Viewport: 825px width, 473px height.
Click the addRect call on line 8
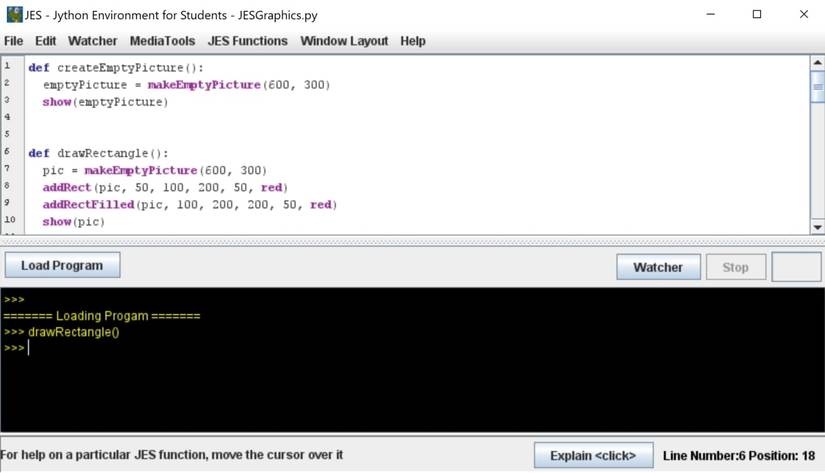pos(165,187)
